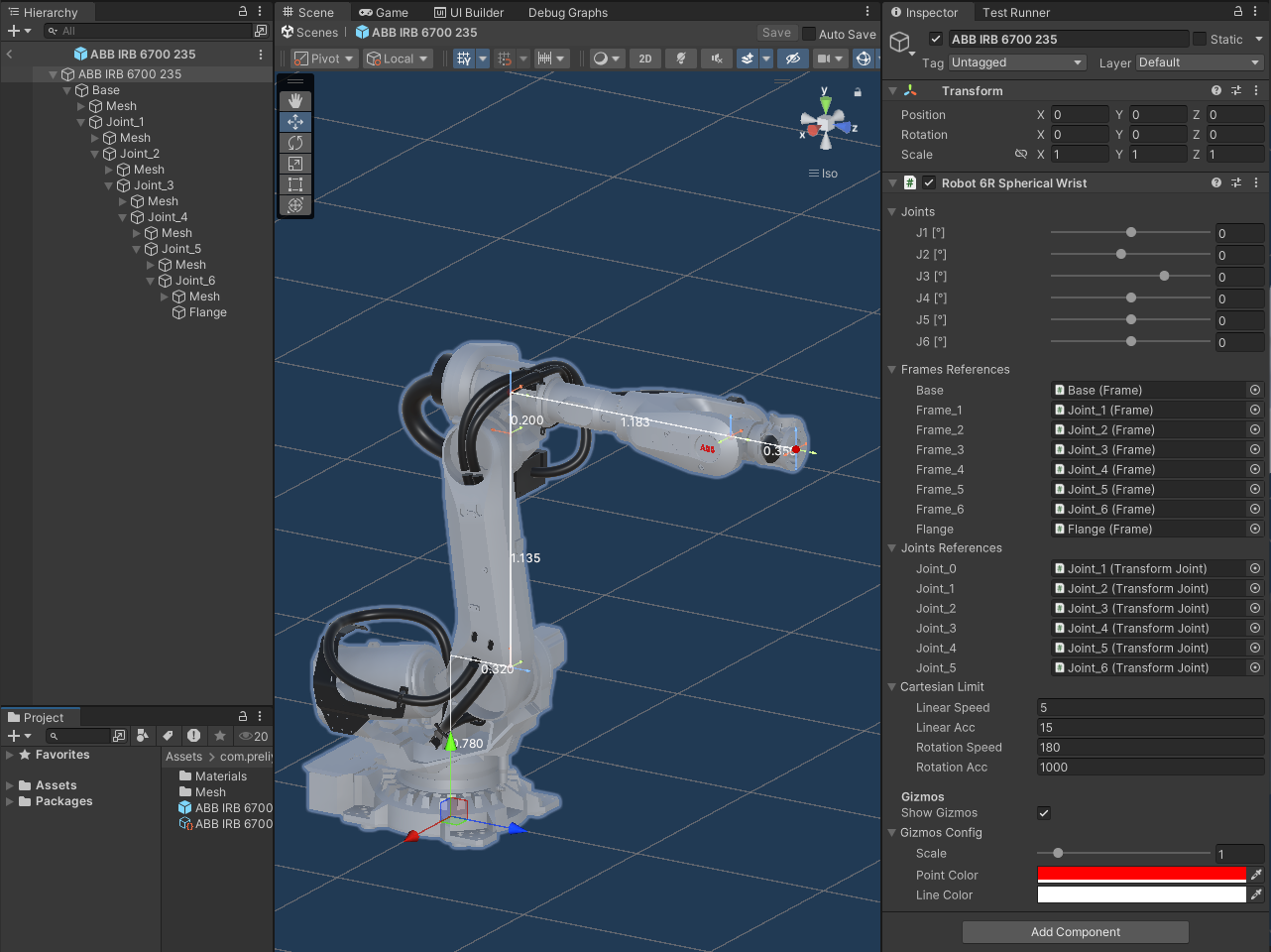Toggle ABB IRB 6700 235 active checkbox
This screenshot has height=952, width=1271.
(x=935, y=39)
